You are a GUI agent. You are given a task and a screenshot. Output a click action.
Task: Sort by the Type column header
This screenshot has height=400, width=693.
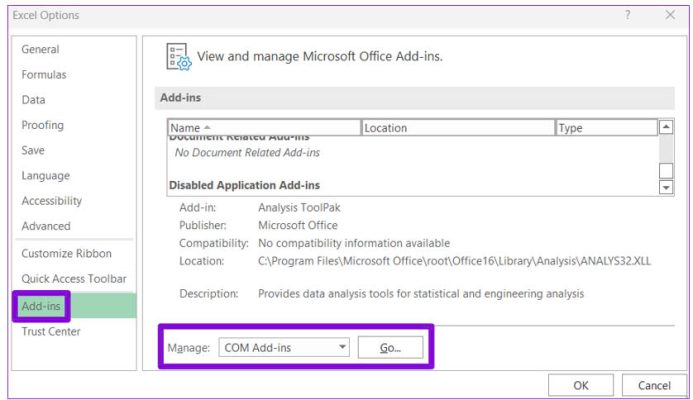point(606,128)
